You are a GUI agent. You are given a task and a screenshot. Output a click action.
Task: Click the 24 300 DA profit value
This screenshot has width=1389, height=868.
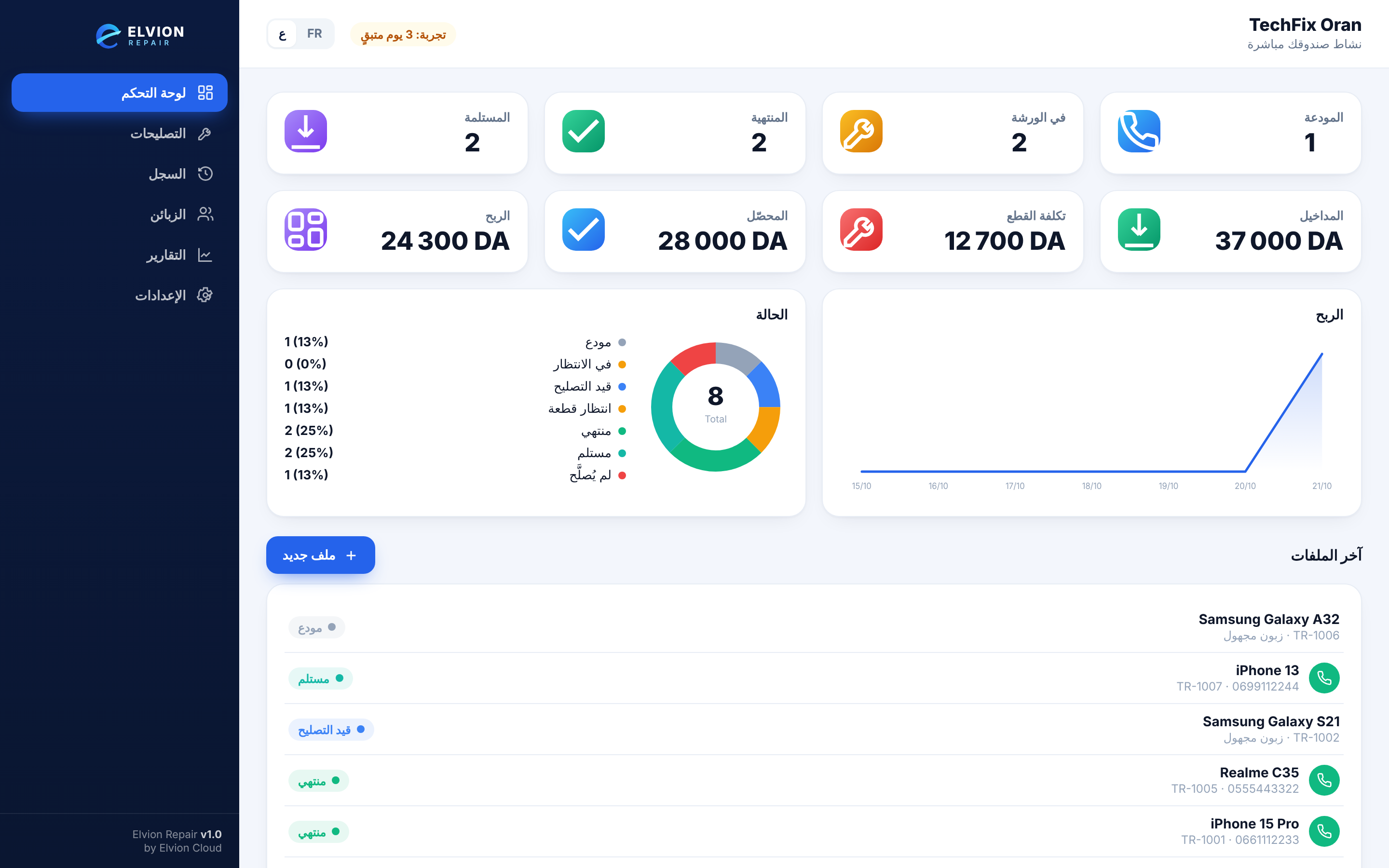(x=445, y=241)
